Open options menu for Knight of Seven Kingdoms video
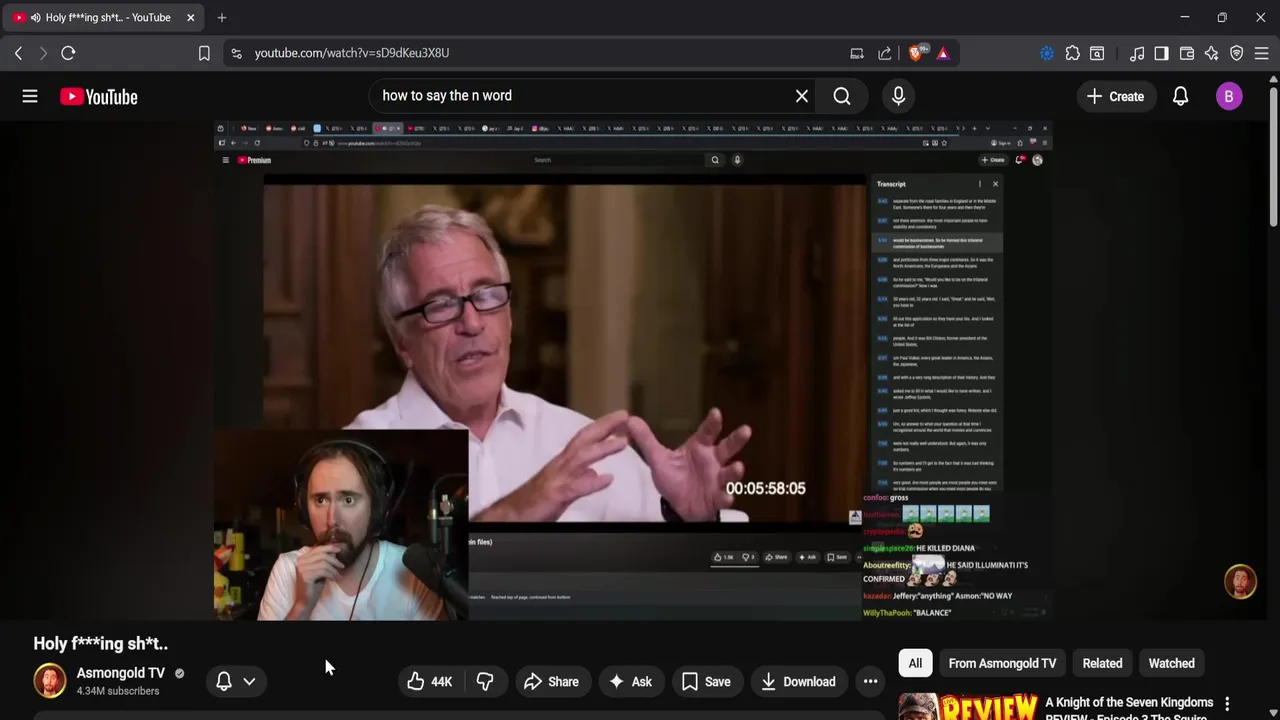 1227,704
